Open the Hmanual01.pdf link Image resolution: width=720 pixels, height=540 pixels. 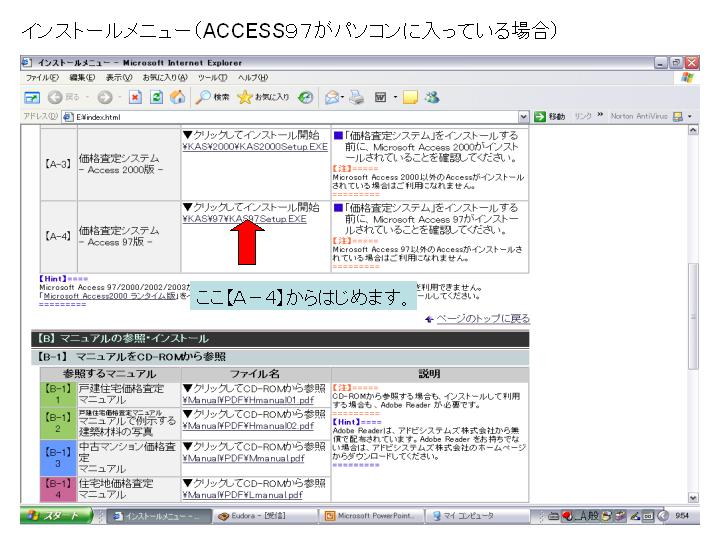[248, 400]
